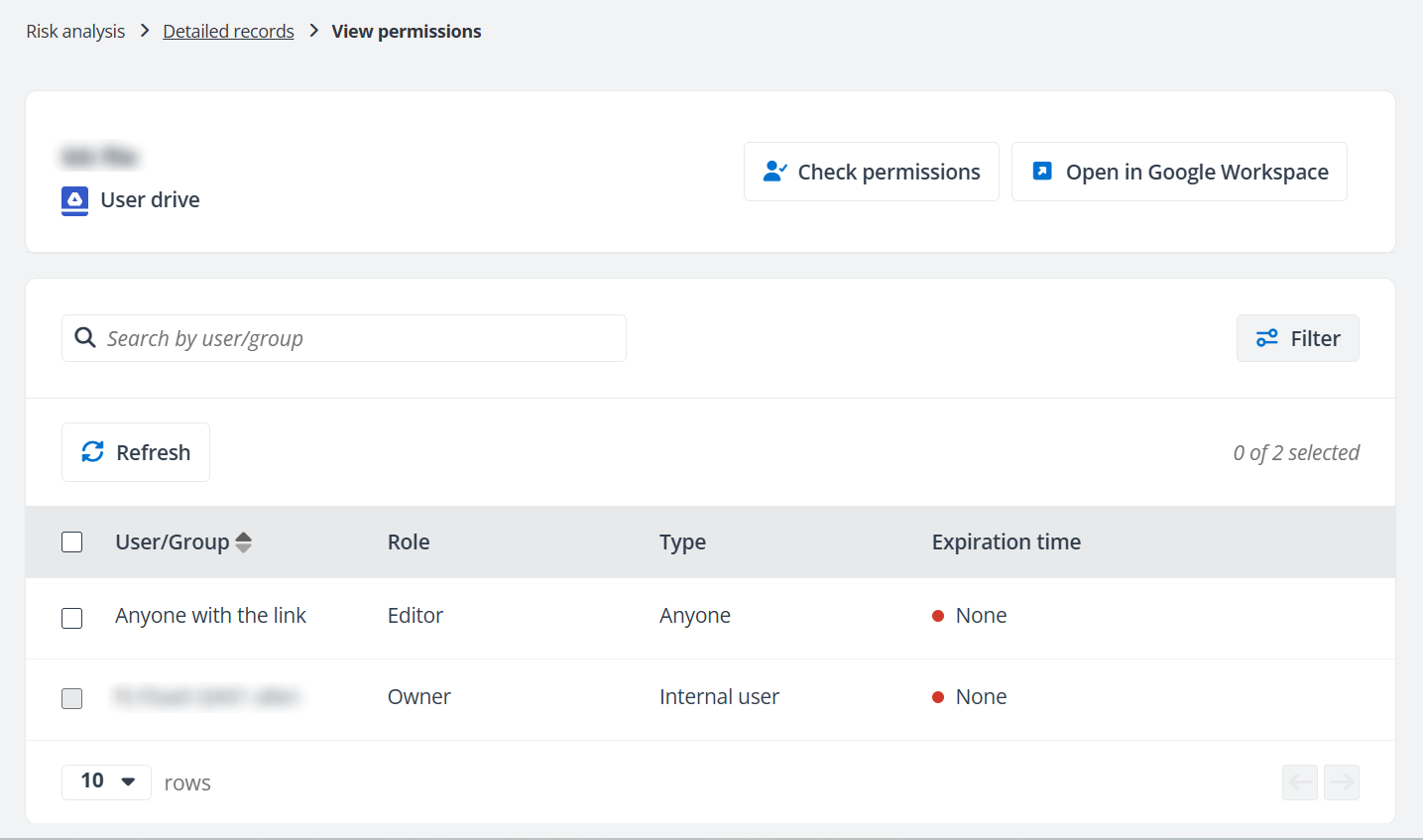Tick the Anyone with the link checkbox
This screenshot has width=1423, height=840.
point(72,618)
